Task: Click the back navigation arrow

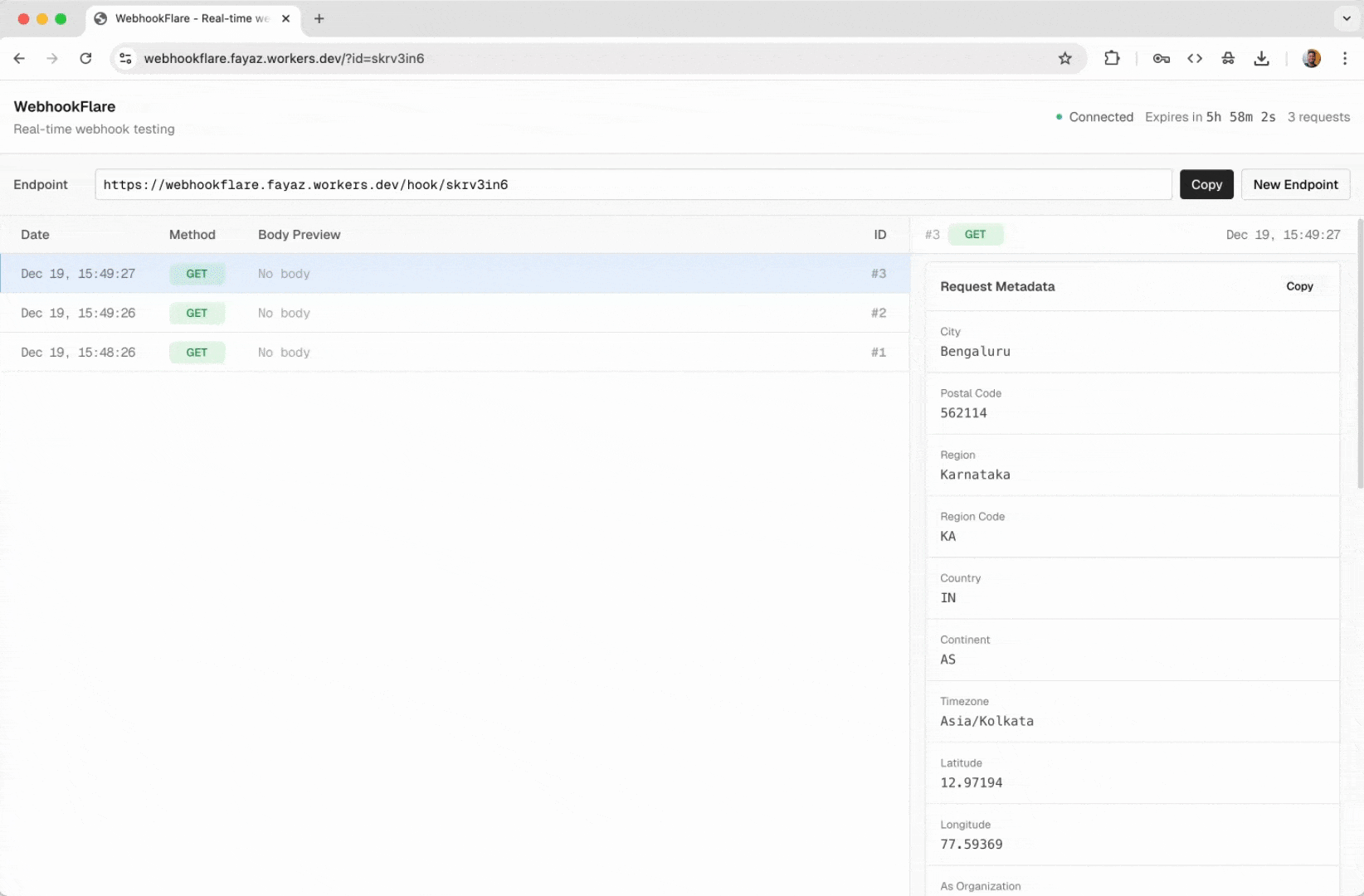Action: 20,58
